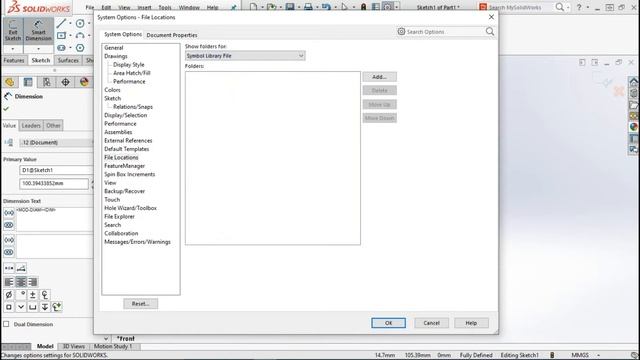Insert the countersink symbol in dimension text

pos(21,307)
